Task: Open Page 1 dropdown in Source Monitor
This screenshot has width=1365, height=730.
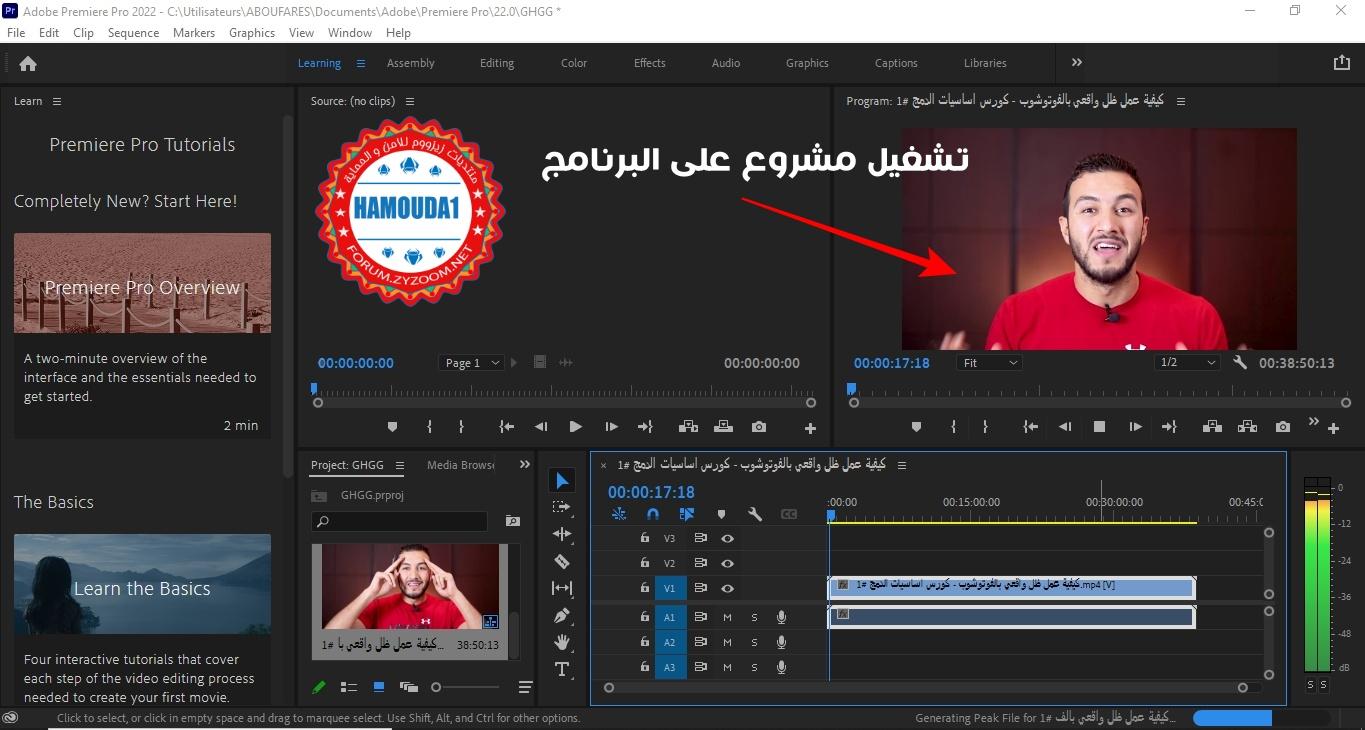Action: click(471, 363)
